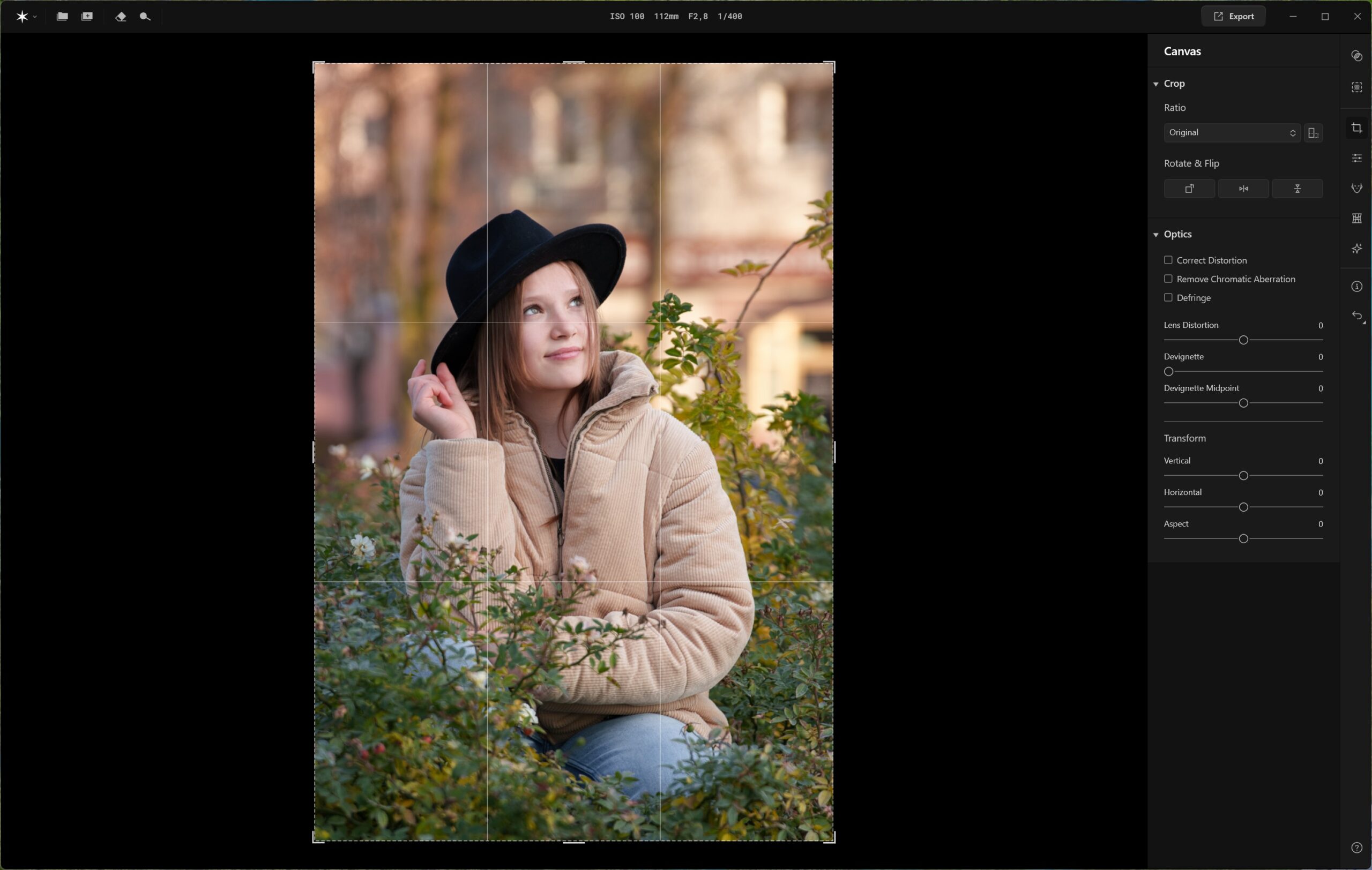The height and width of the screenshot is (870, 1372).
Task: Click the Export button
Action: [1233, 17]
